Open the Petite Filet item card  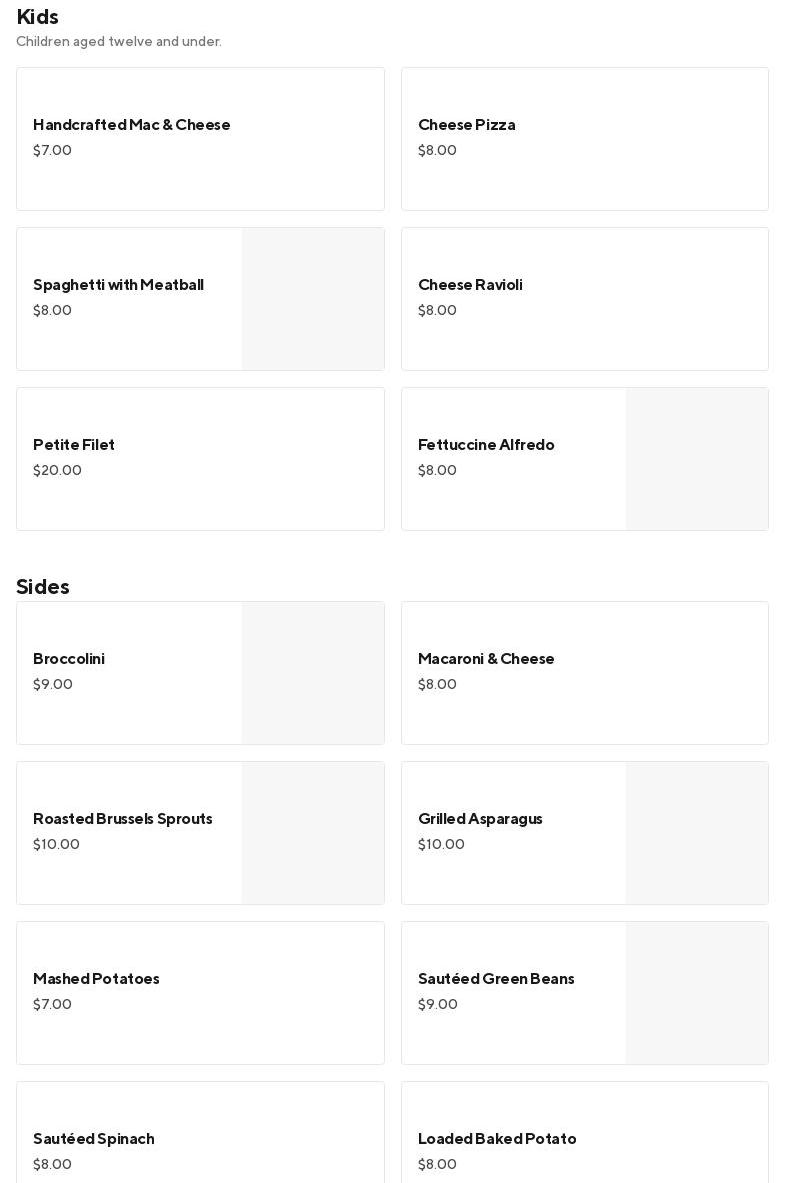click(x=200, y=459)
